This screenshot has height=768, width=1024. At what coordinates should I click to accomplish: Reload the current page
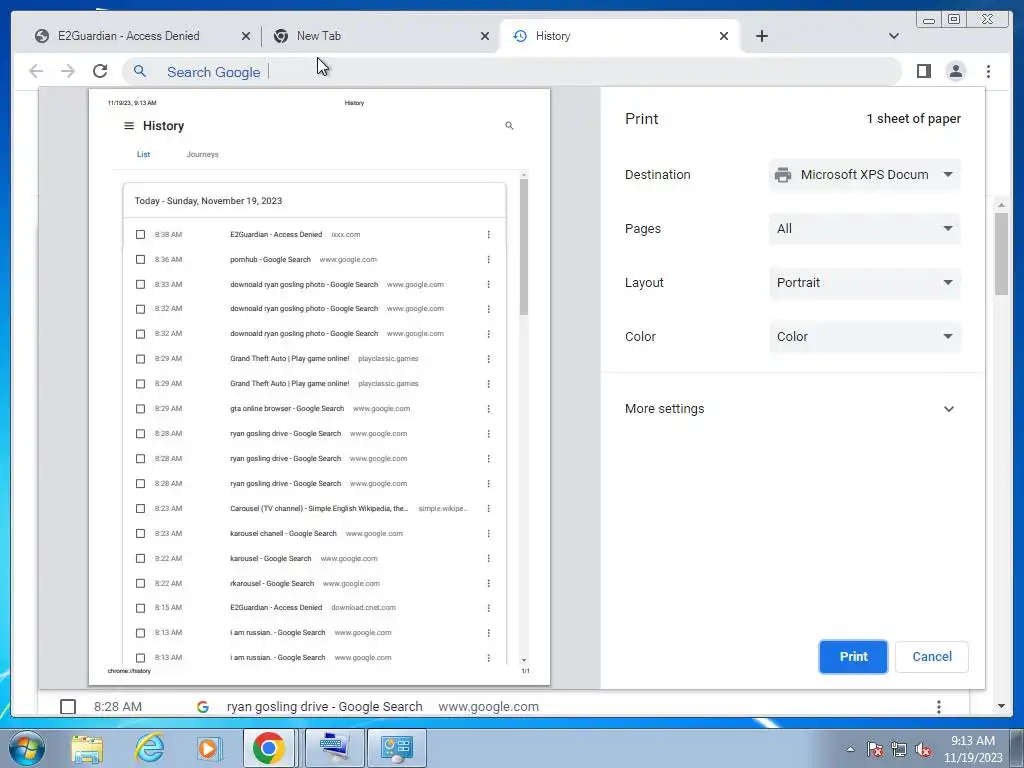tap(100, 71)
